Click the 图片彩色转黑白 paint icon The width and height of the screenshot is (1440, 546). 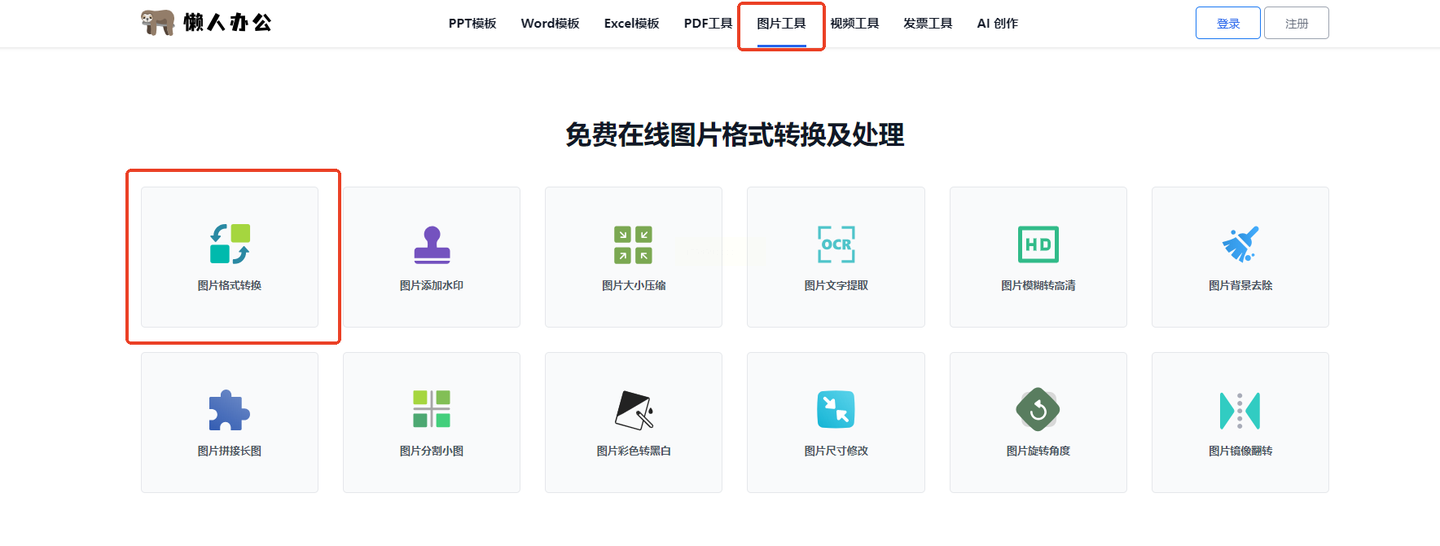[x=633, y=410]
